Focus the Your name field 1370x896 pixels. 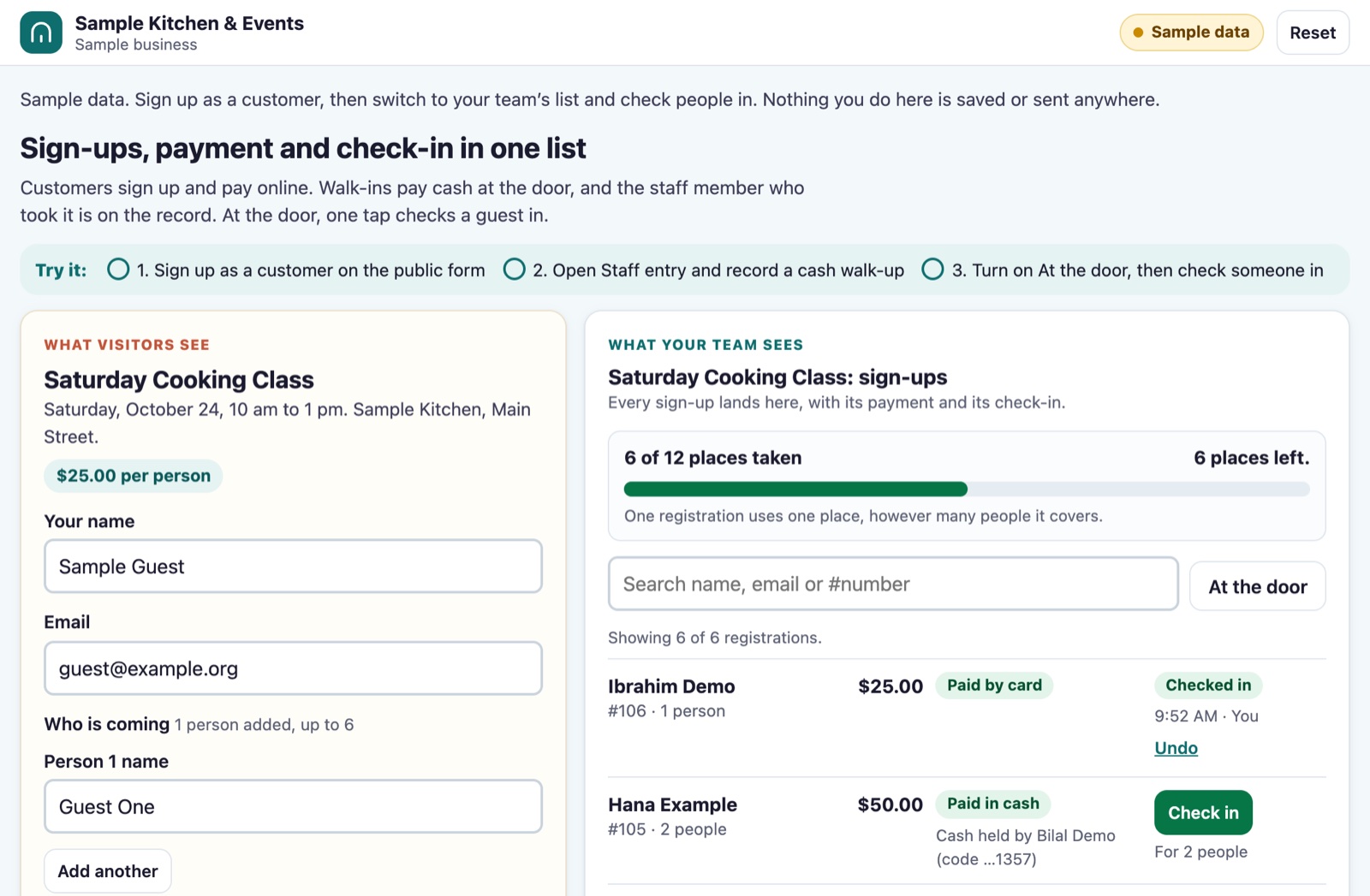(x=293, y=567)
